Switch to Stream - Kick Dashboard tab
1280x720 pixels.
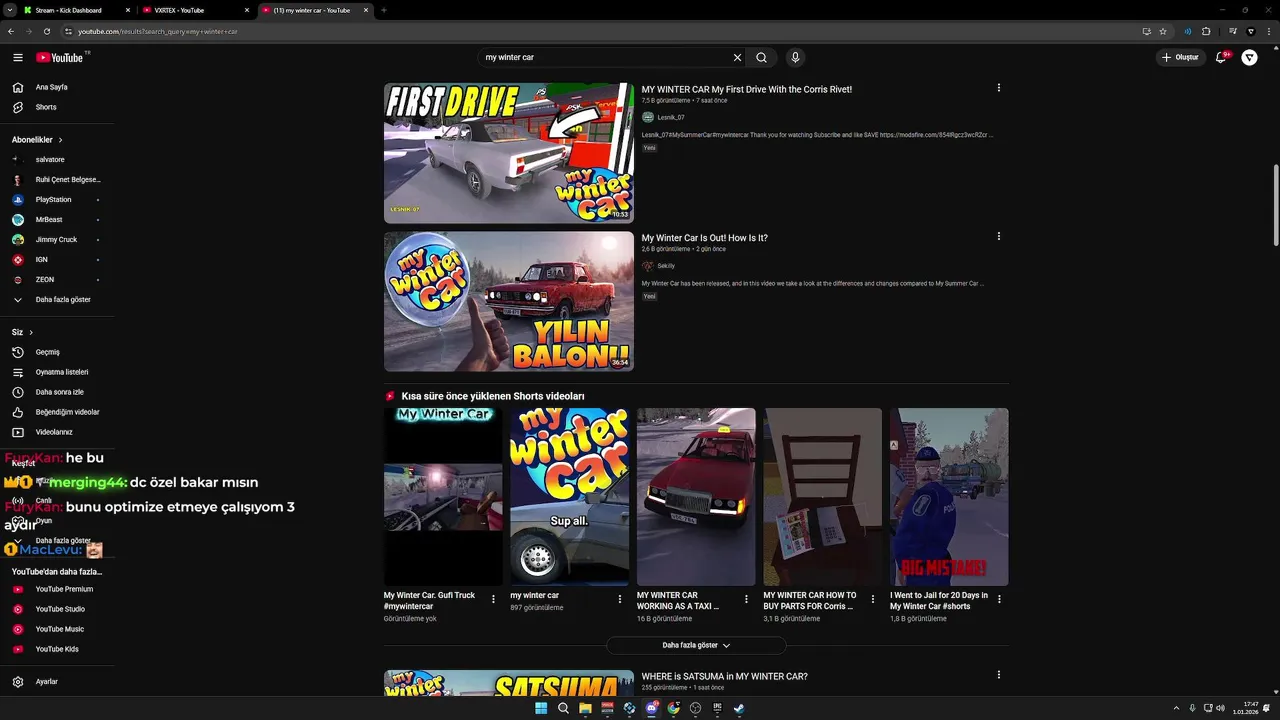pos(75,10)
